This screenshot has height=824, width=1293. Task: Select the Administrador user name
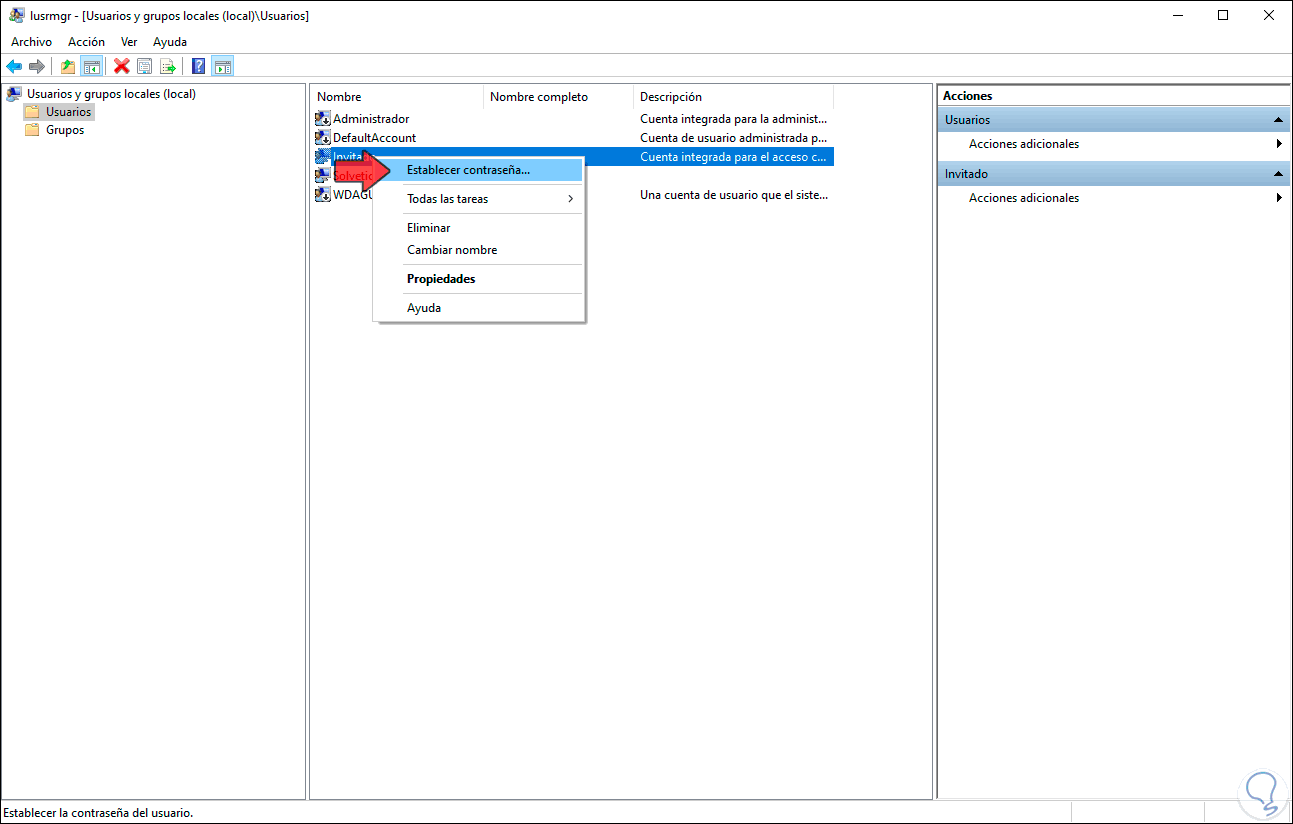click(371, 119)
